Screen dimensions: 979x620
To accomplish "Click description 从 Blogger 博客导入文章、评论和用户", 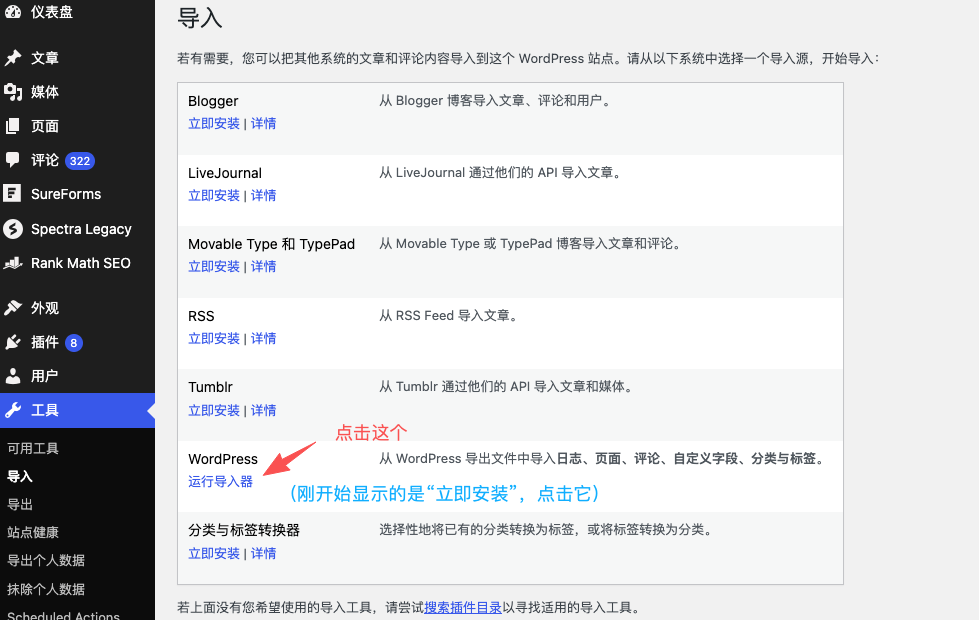I will coord(494,101).
